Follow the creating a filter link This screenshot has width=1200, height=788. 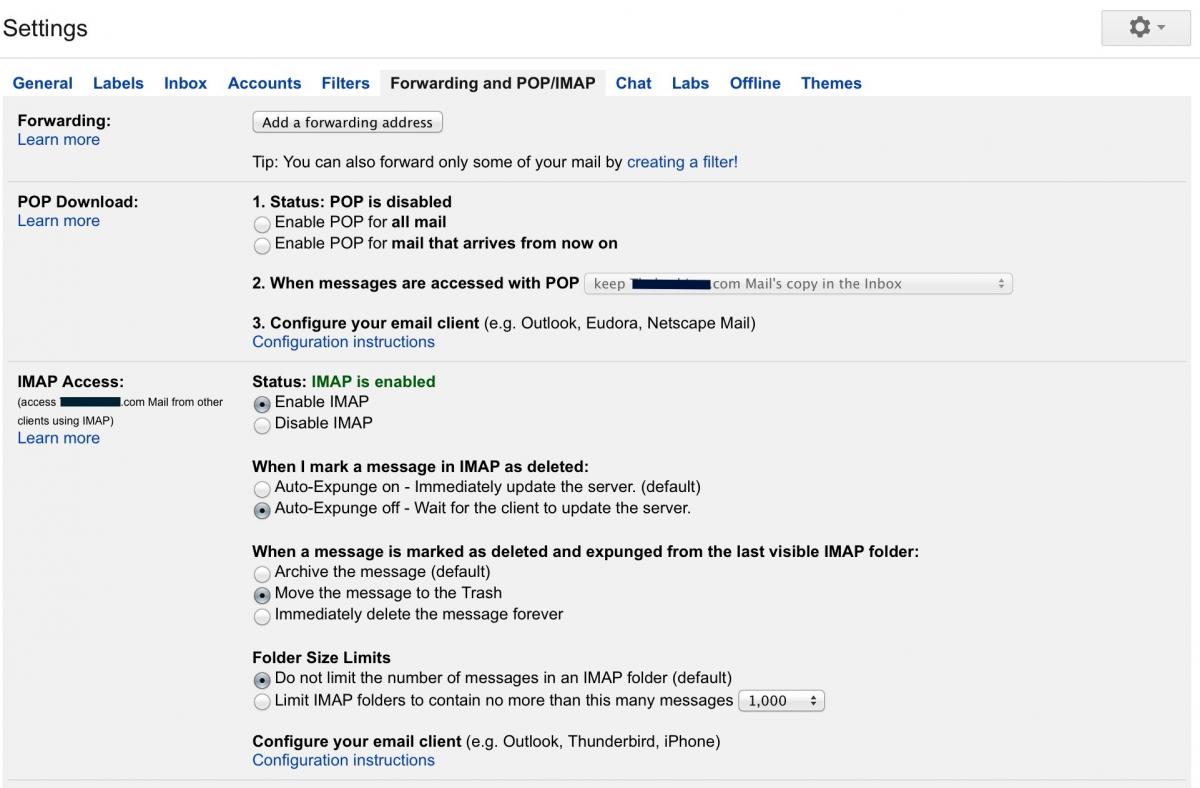[682, 161]
